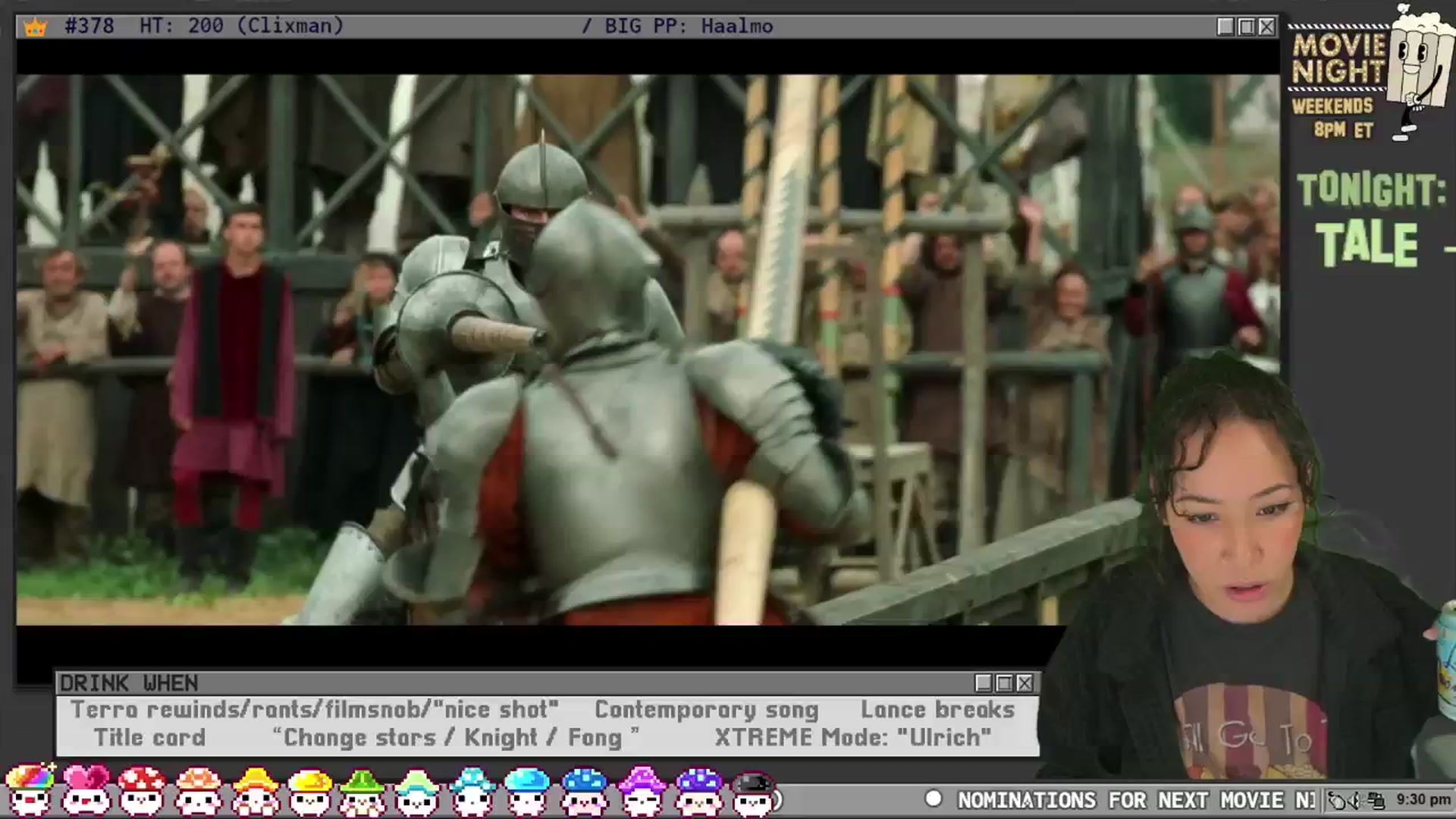Close the movie player window

click(1266, 27)
